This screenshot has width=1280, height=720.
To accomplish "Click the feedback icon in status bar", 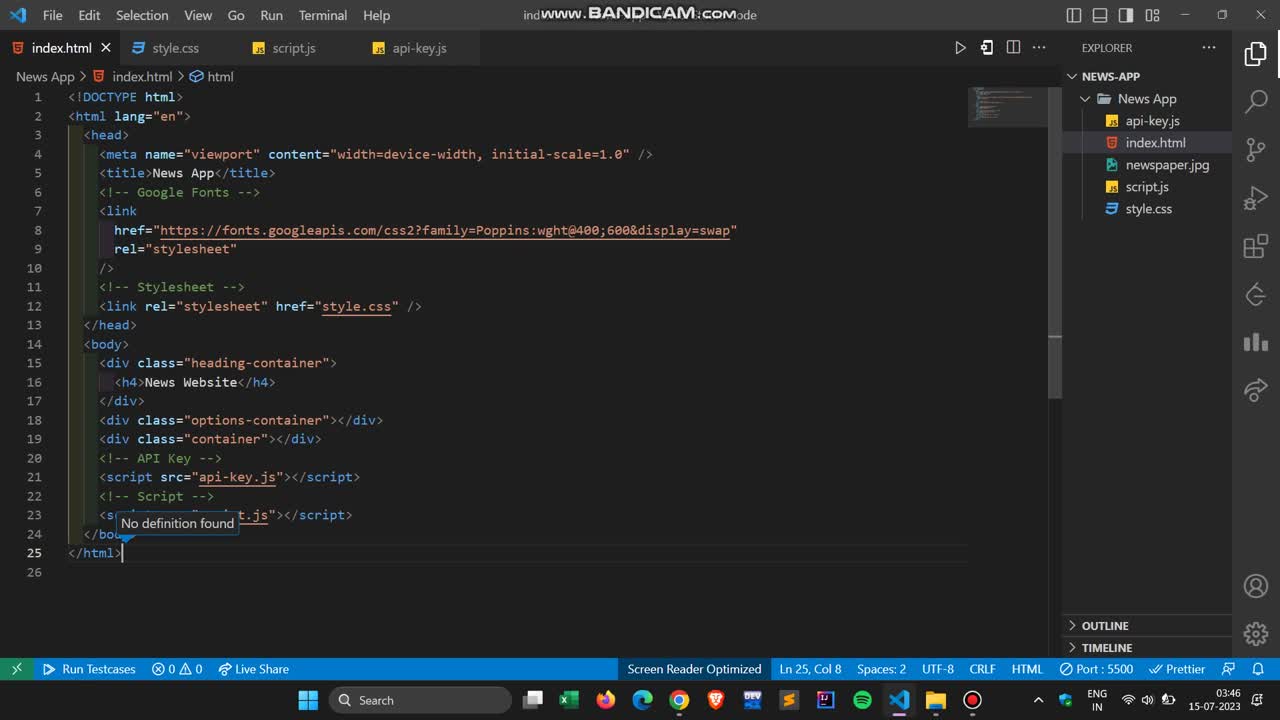I will [x=1229, y=669].
